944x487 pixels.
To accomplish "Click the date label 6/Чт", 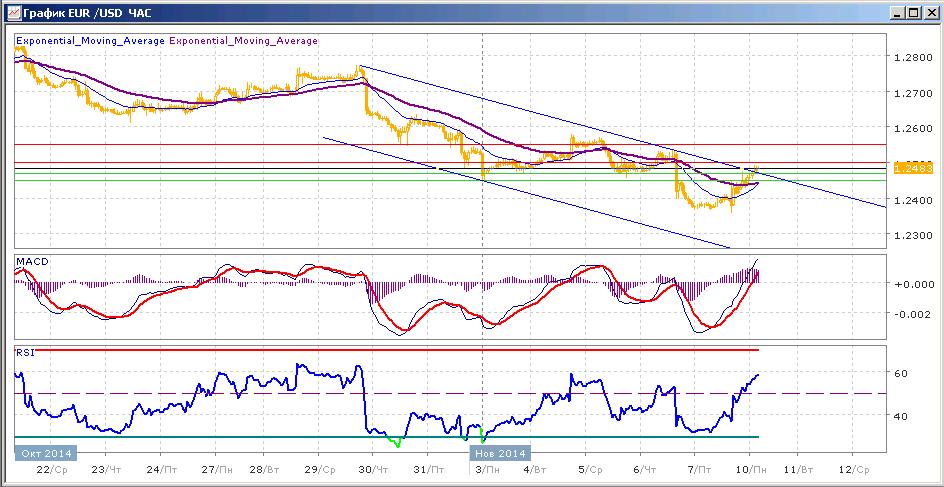I will [x=644, y=470].
